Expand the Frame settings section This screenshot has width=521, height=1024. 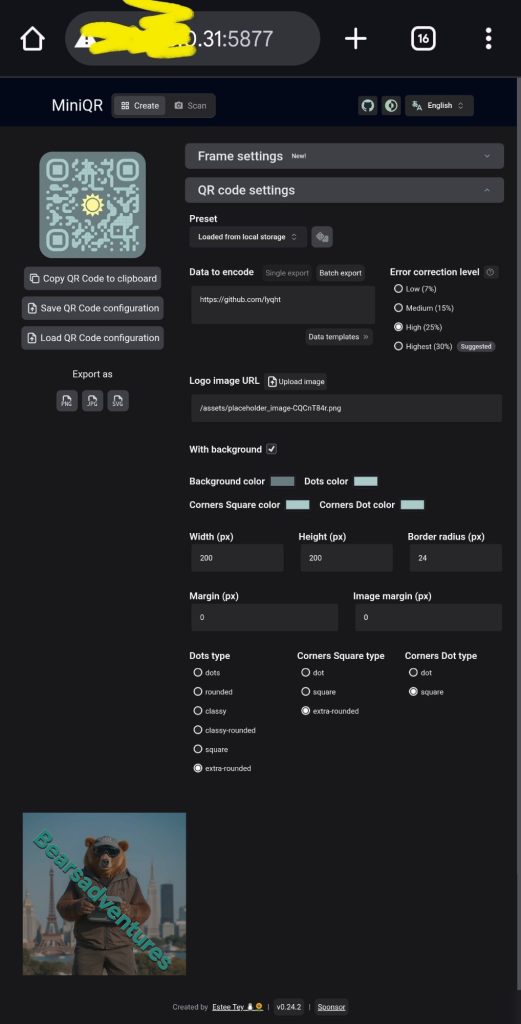[x=344, y=156]
